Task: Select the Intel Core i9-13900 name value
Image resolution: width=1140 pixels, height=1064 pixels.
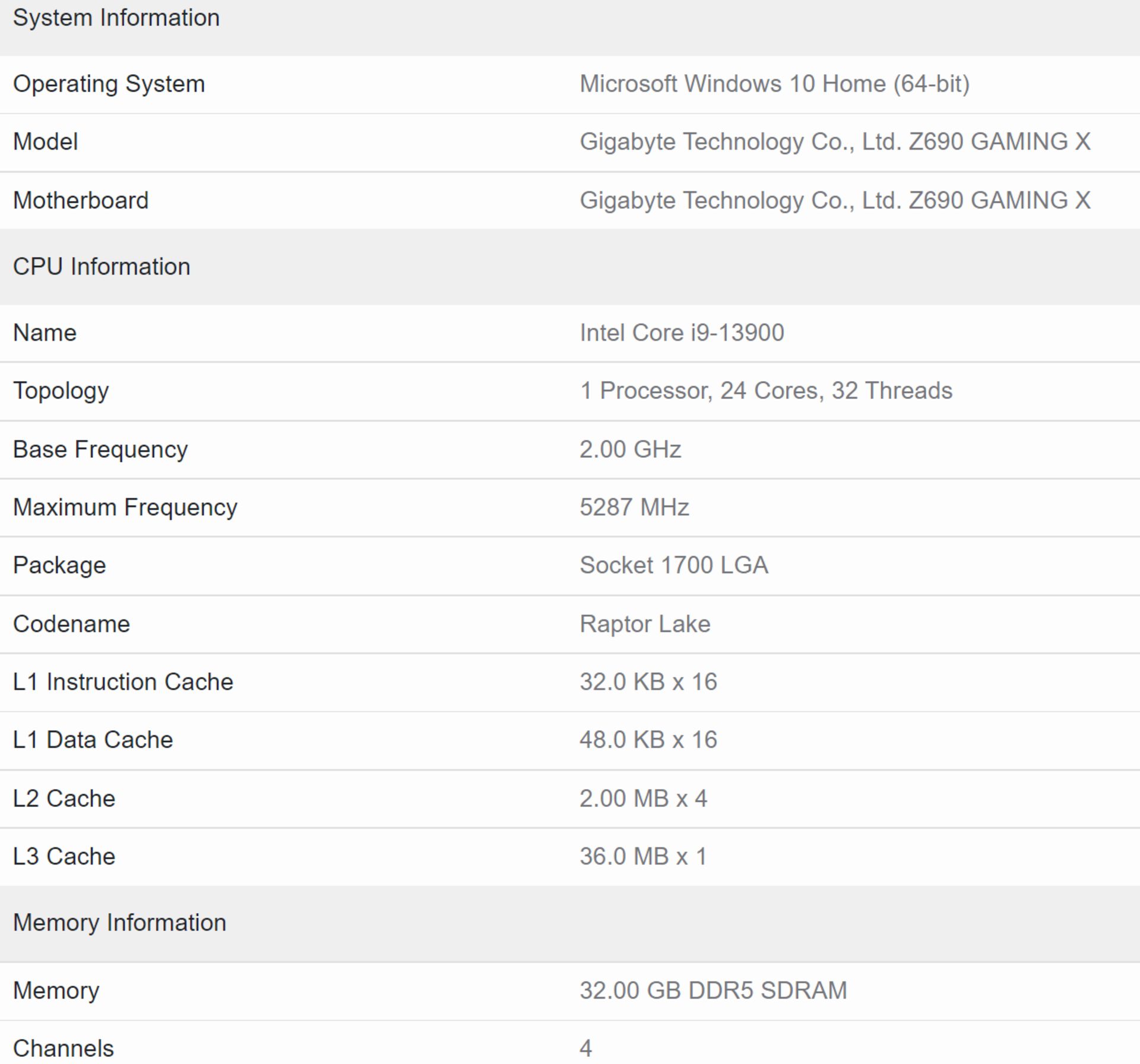Action: coord(680,332)
